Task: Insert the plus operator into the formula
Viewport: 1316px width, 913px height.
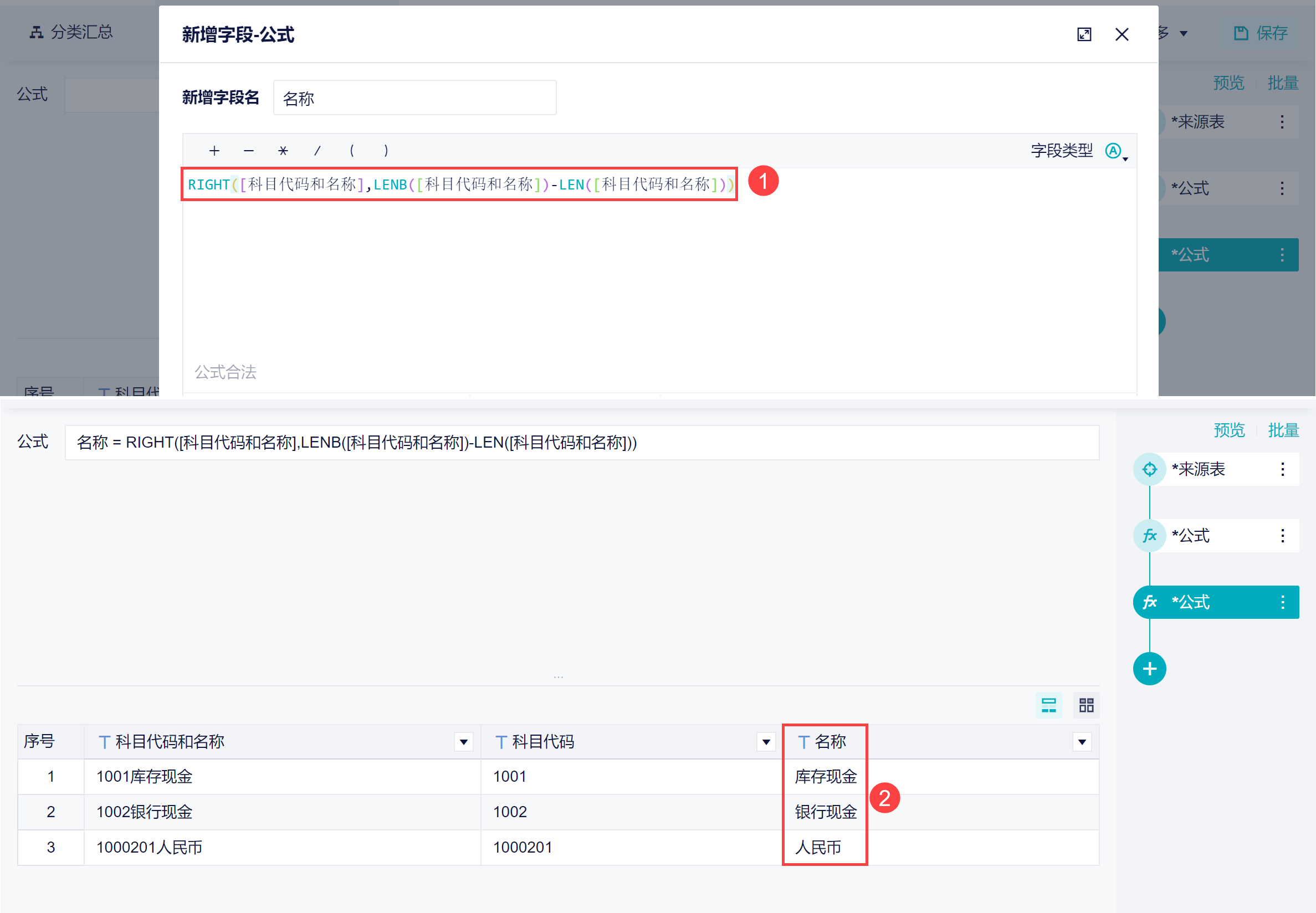Action: (x=214, y=151)
